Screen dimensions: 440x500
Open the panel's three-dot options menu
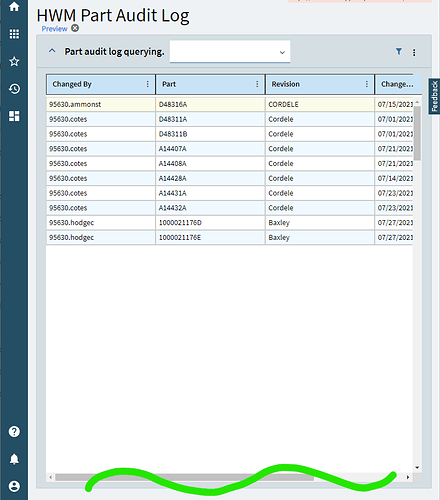[414, 52]
